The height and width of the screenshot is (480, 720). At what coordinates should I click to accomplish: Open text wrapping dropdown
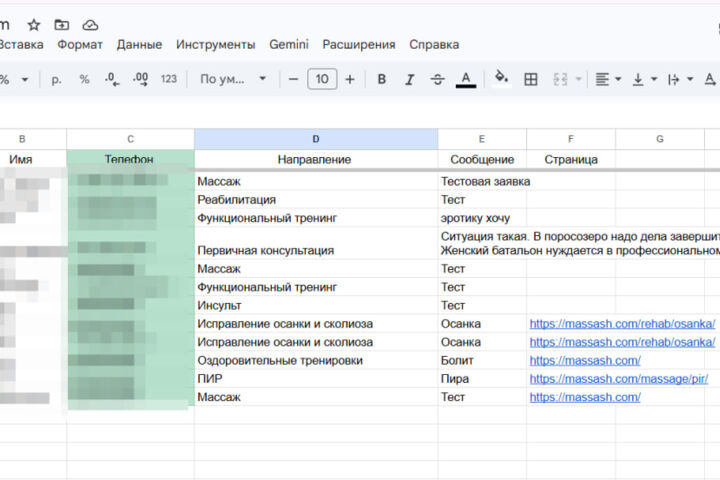click(680, 79)
